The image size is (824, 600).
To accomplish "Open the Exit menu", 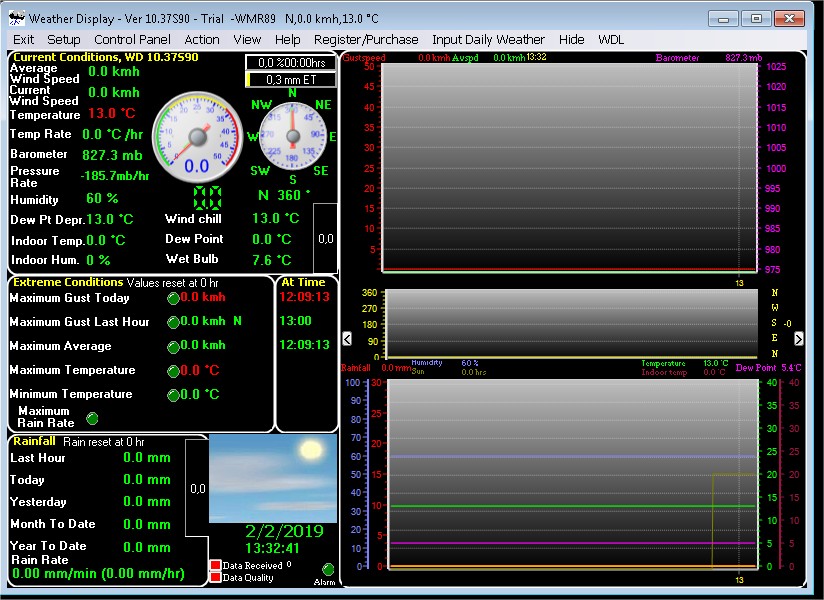I will (x=23, y=39).
